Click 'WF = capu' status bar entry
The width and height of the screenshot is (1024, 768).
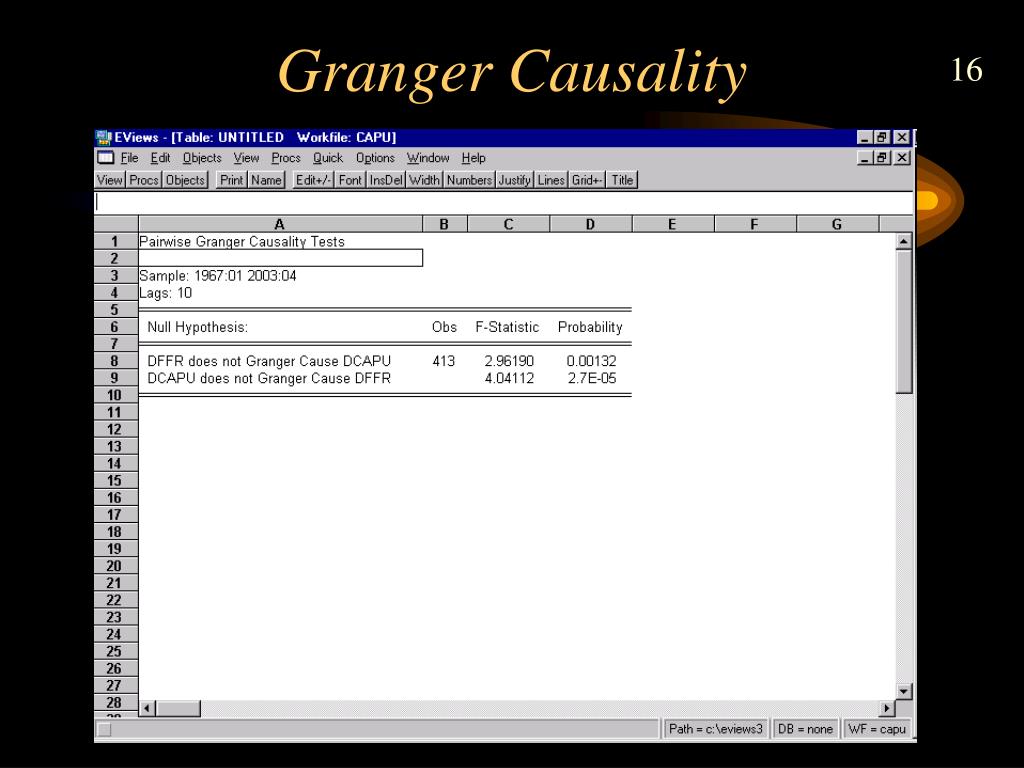pyautogui.click(x=877, y=729)
